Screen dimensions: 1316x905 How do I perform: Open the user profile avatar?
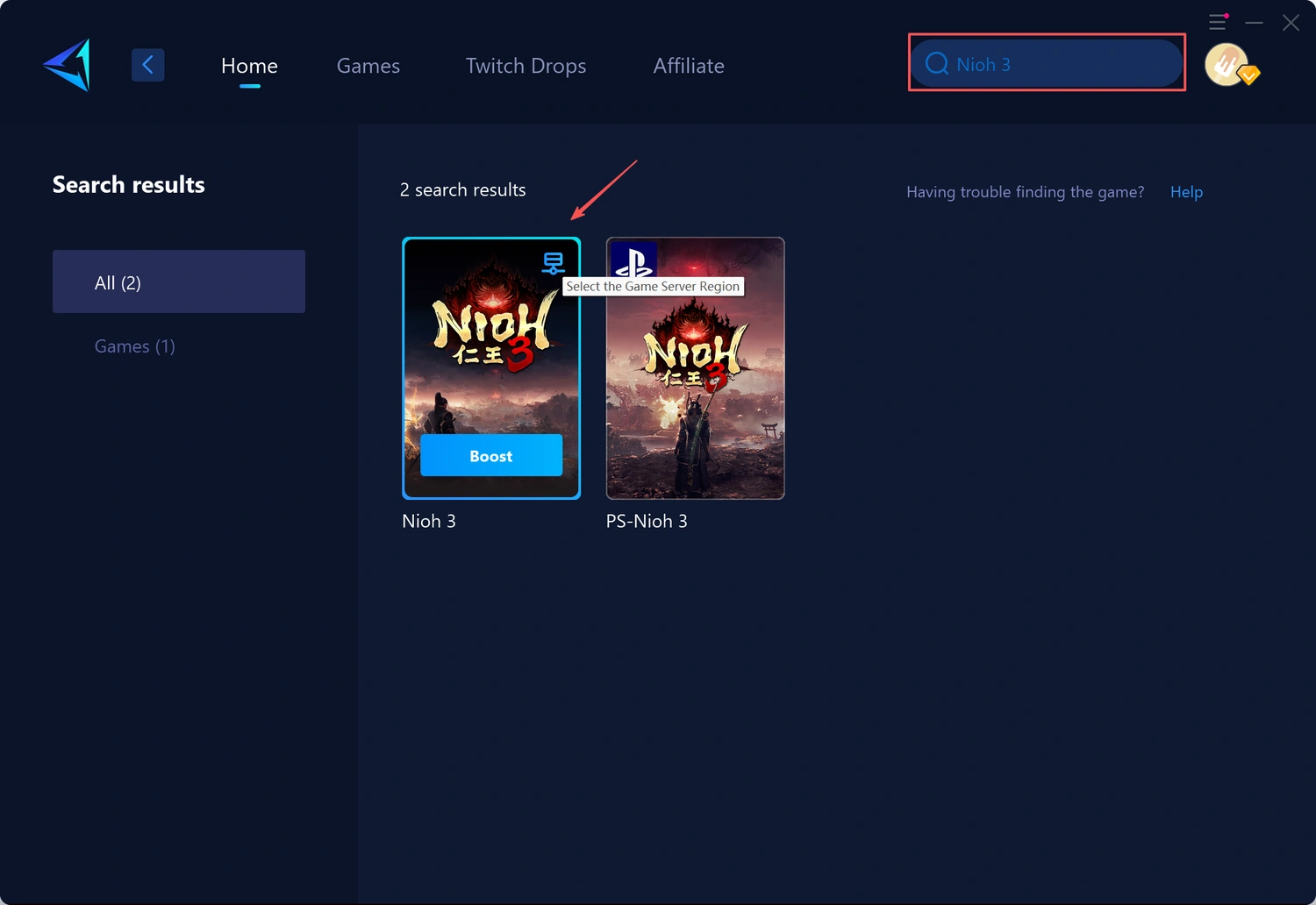1227,64
